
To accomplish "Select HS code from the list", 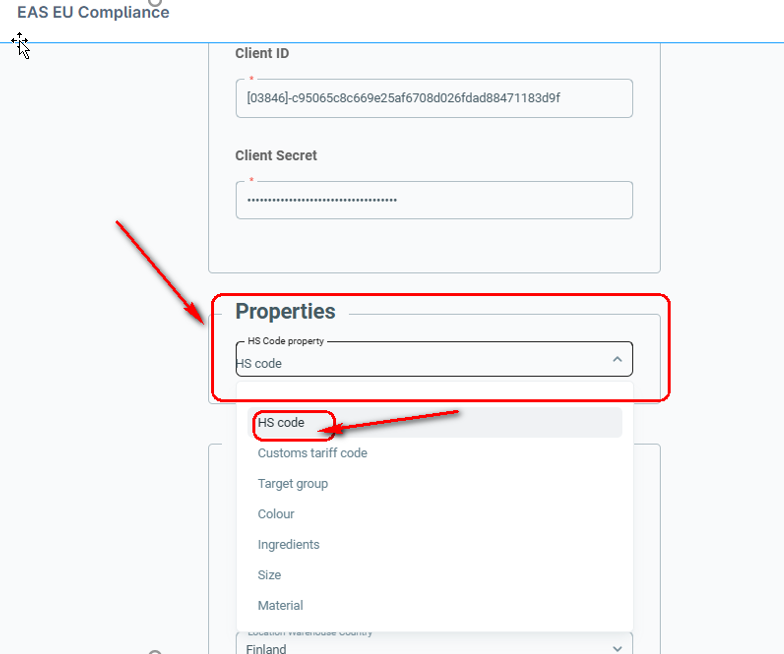I will tap(282, 423).
